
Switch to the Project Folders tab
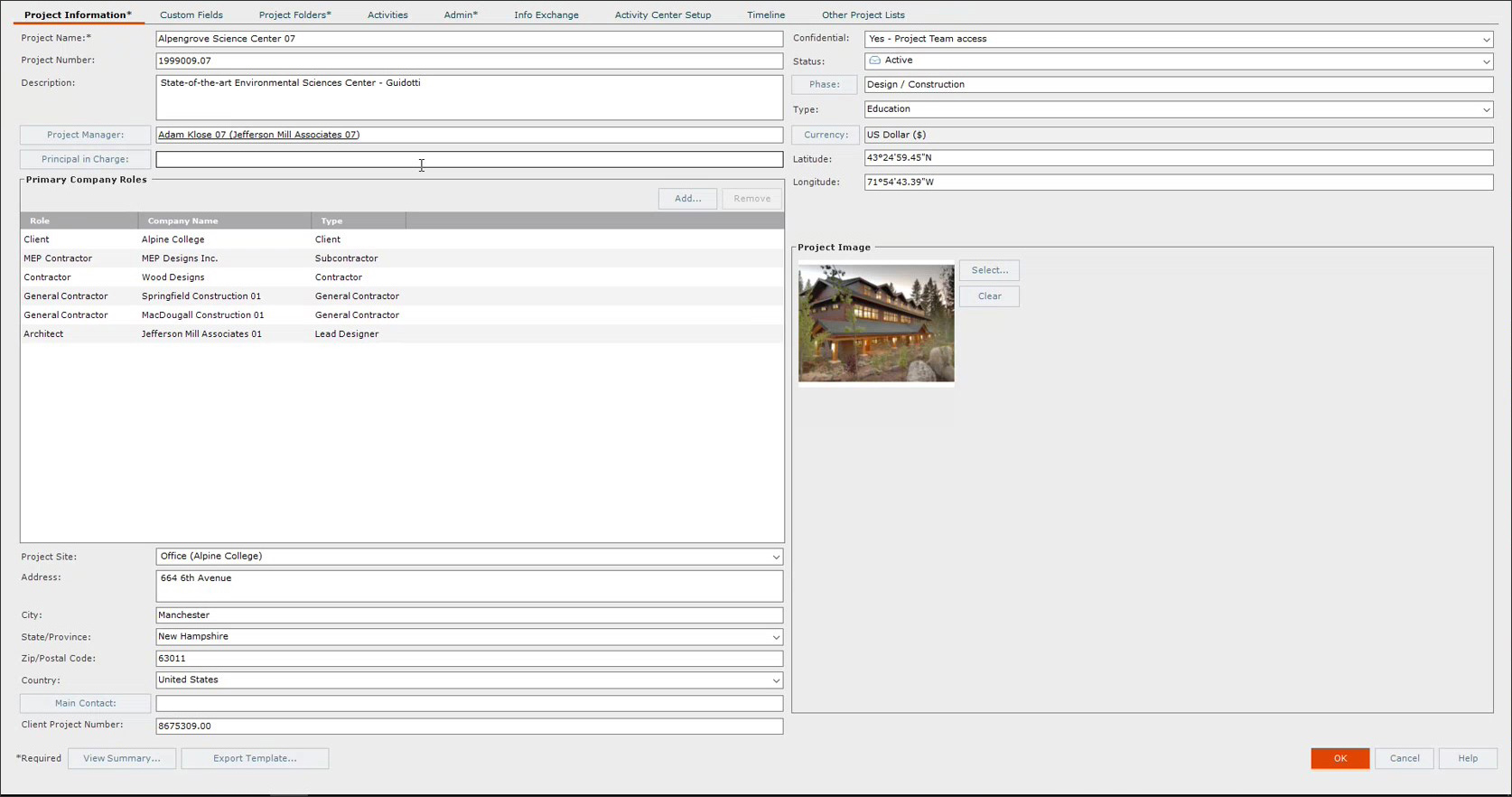point(294,14)
